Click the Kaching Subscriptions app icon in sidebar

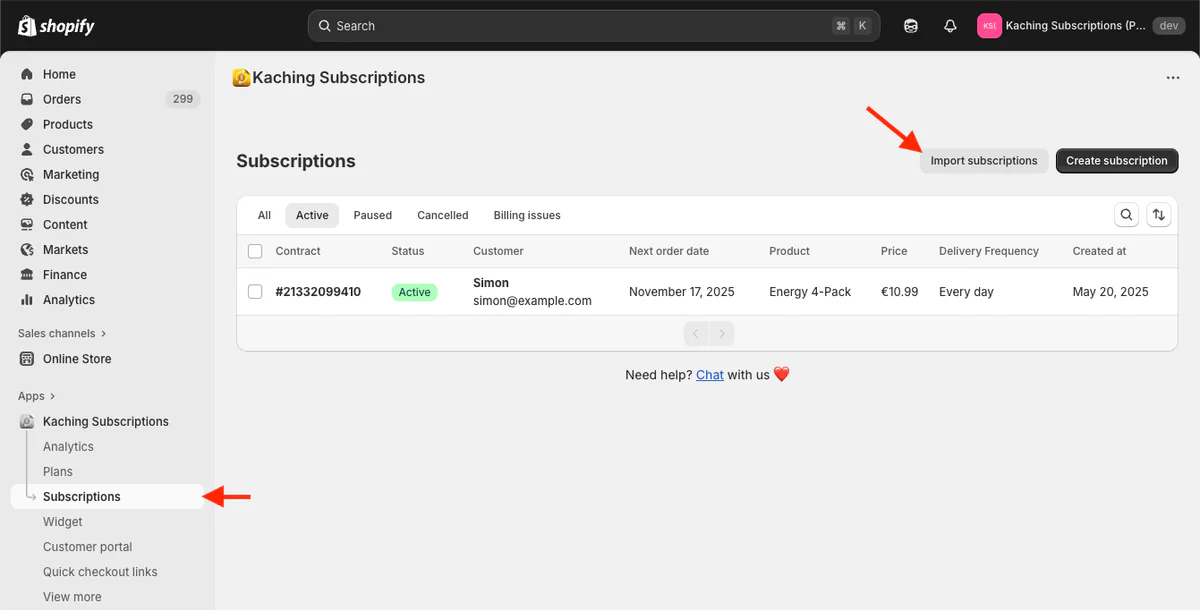coord(27,421)
